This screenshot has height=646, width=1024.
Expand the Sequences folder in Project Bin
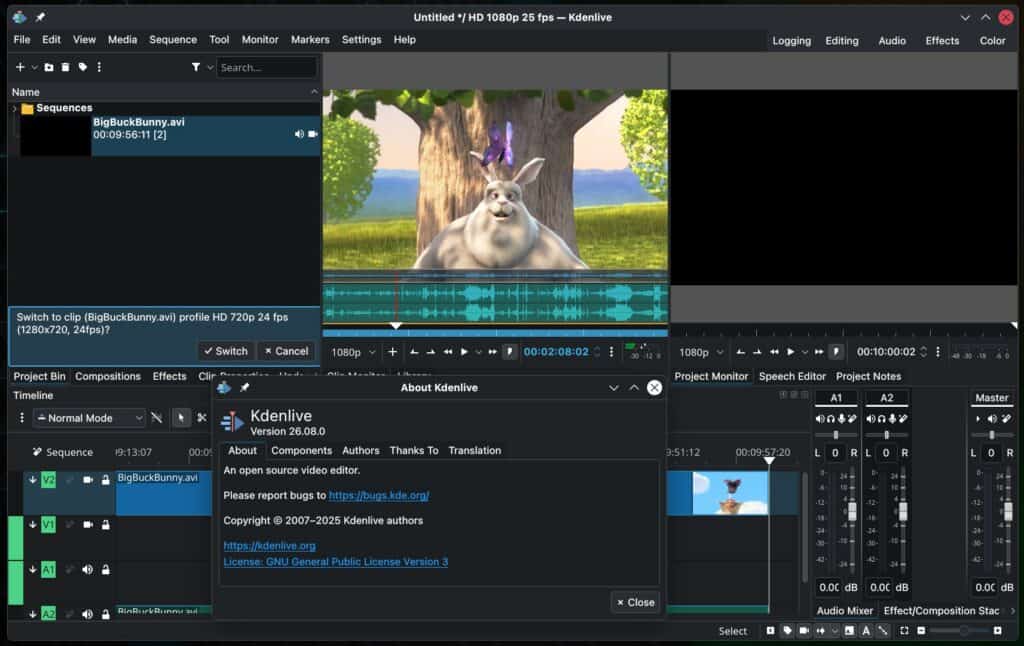point(14,108)
